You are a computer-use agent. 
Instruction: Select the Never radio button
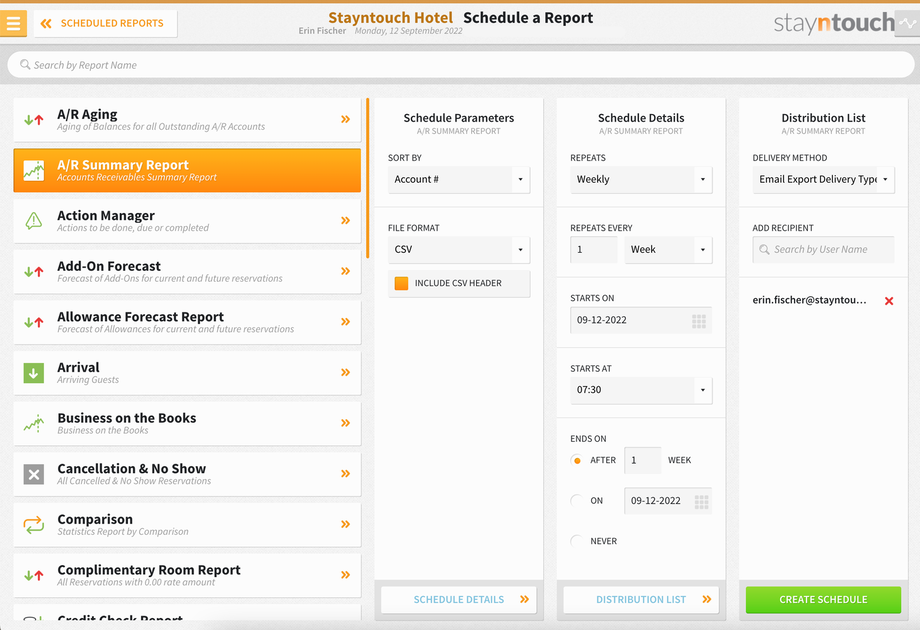[x=577, y=541]
